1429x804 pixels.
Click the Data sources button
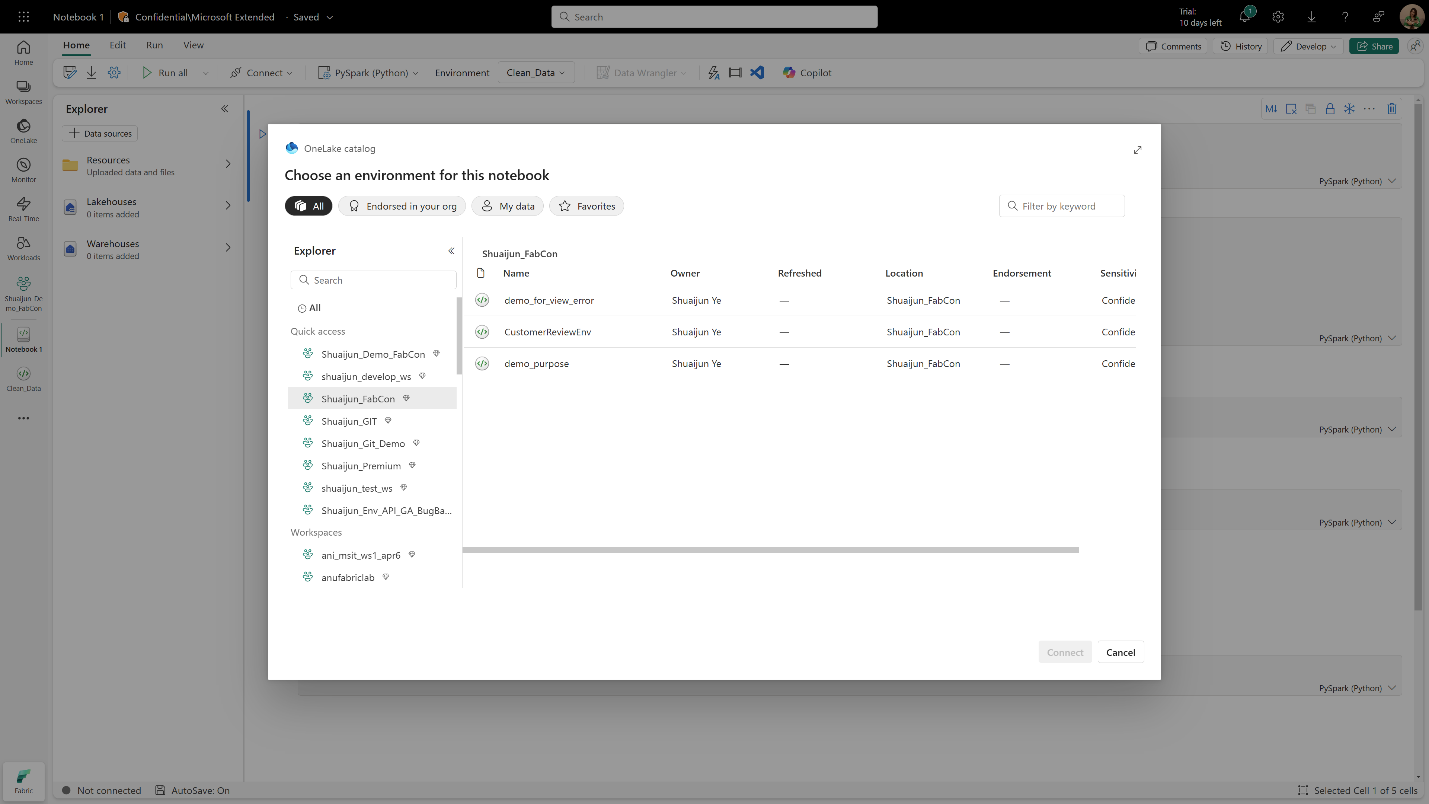click(x=101, y=133)
